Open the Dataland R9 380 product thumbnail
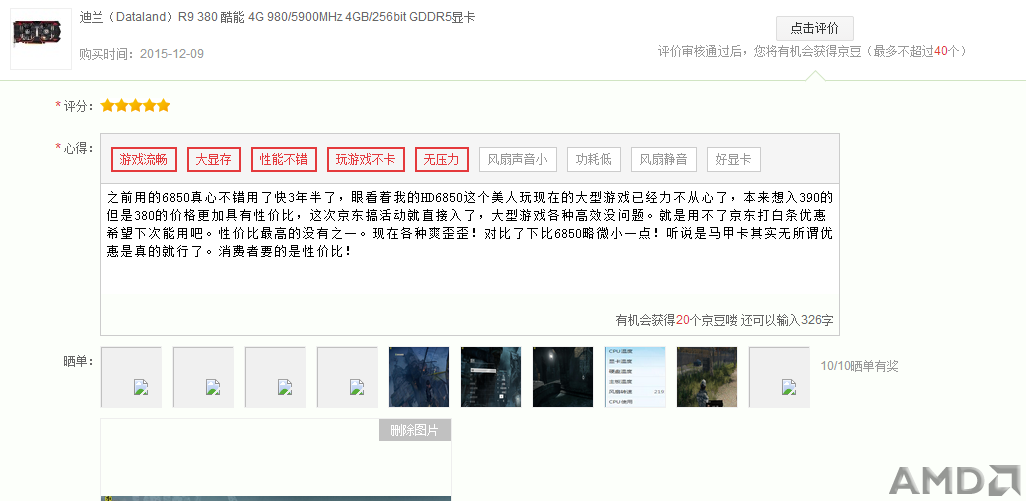The image size is (1026, 501). (41, 39)
